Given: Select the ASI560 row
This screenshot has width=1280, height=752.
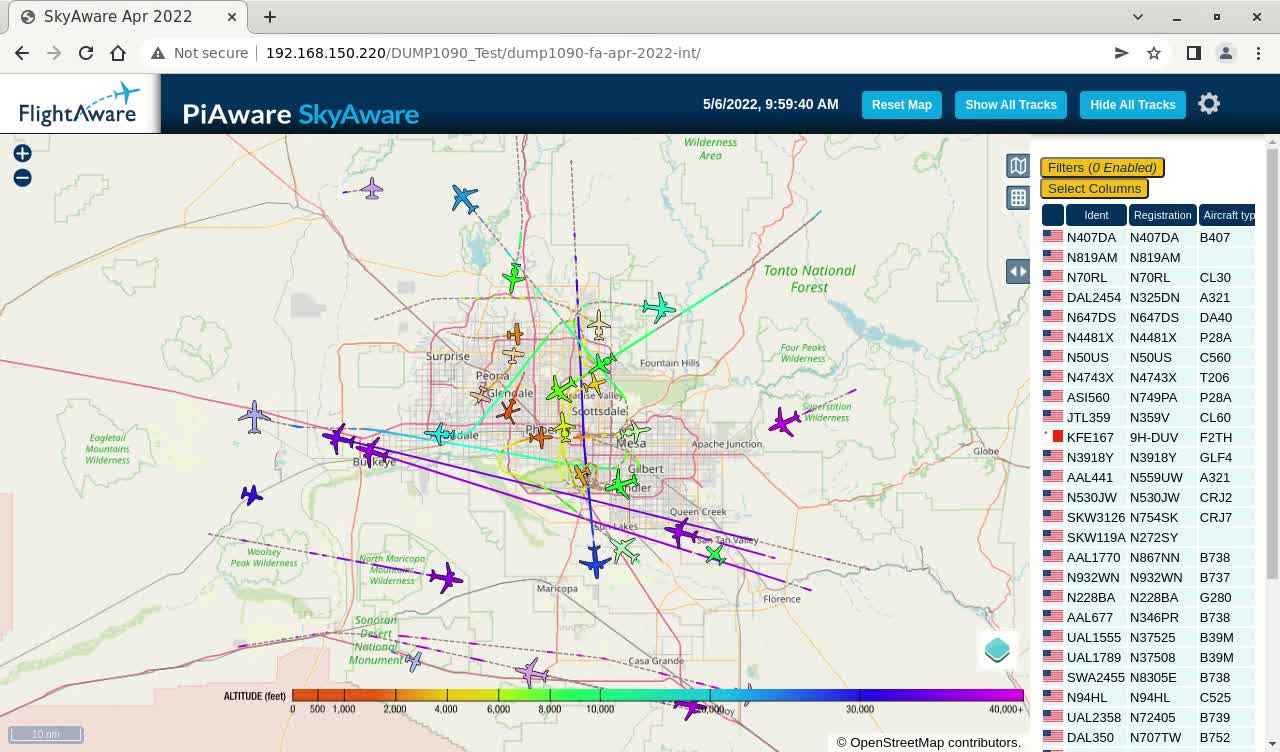Looking at the screenshot, I should point(1148,397).
